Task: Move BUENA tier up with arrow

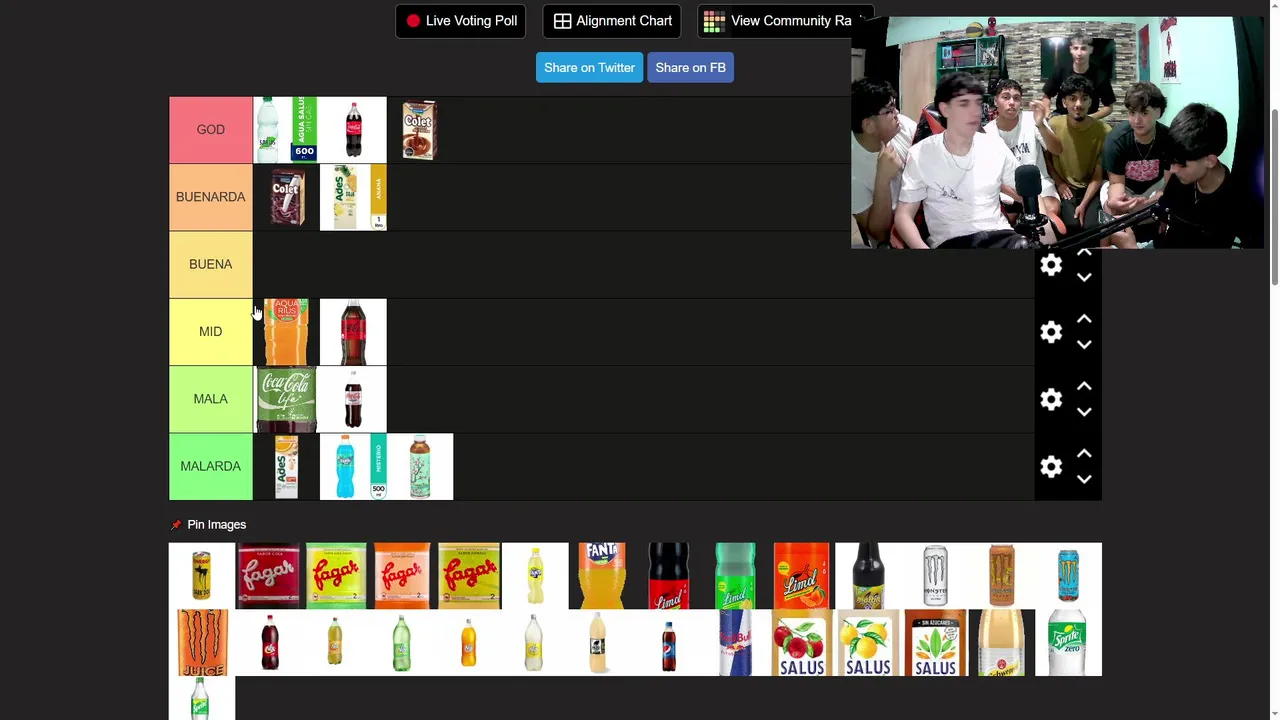Action: click(1084, 253)
